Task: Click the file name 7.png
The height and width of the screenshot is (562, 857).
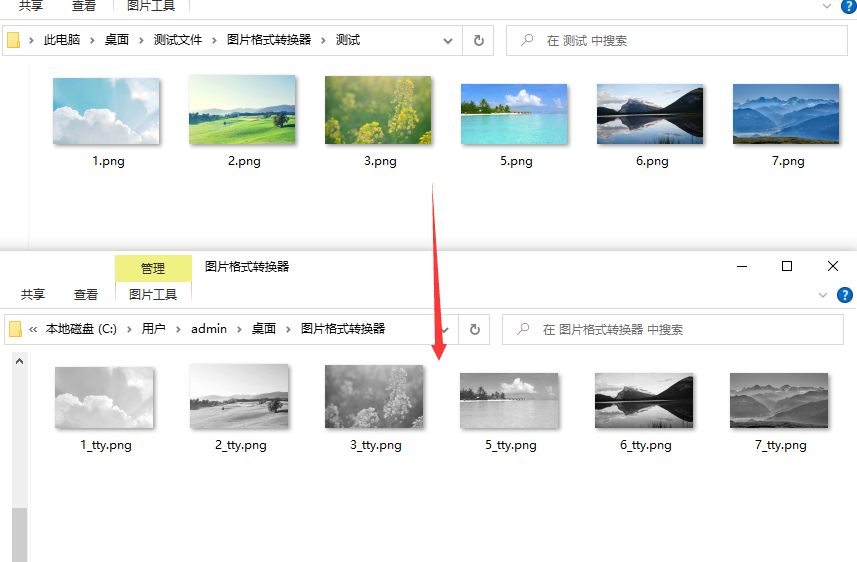Action: 788,161
